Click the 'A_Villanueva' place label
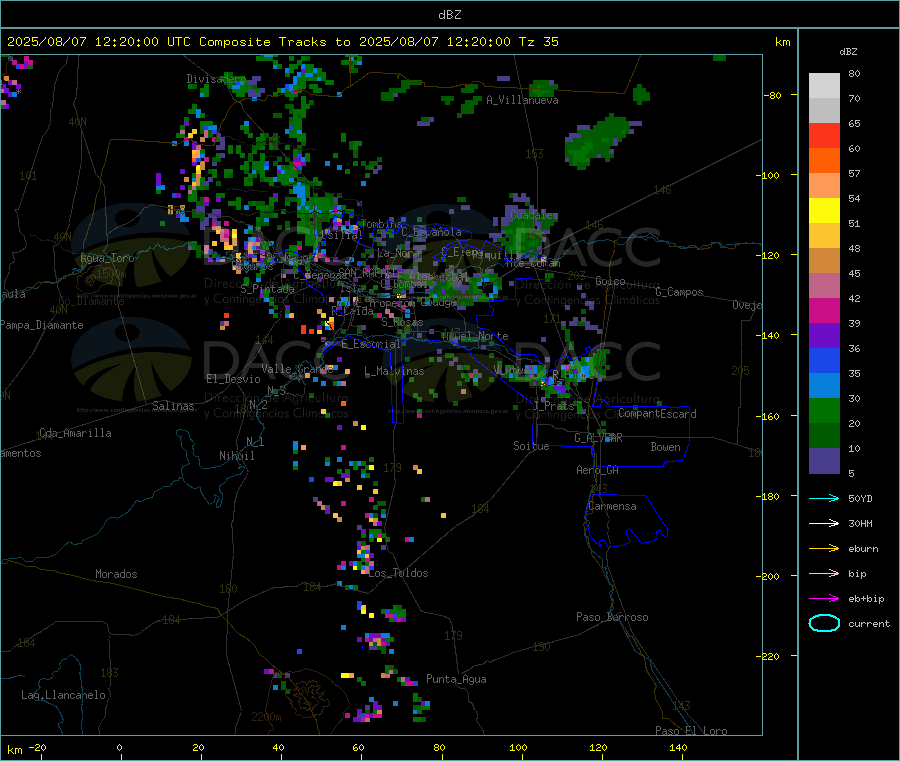This screenshot has height=761, width=900. pyautogui.click(x=522, y=100)
